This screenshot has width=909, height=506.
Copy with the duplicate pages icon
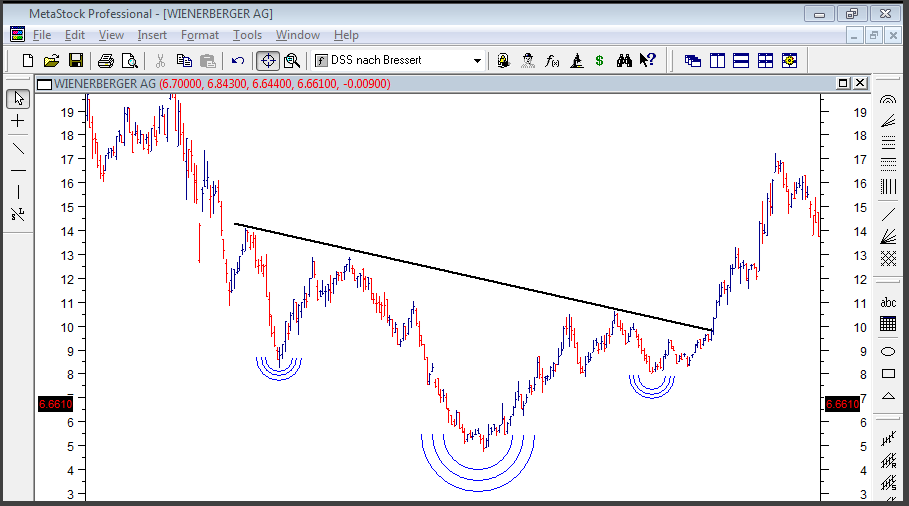(184, 60)
